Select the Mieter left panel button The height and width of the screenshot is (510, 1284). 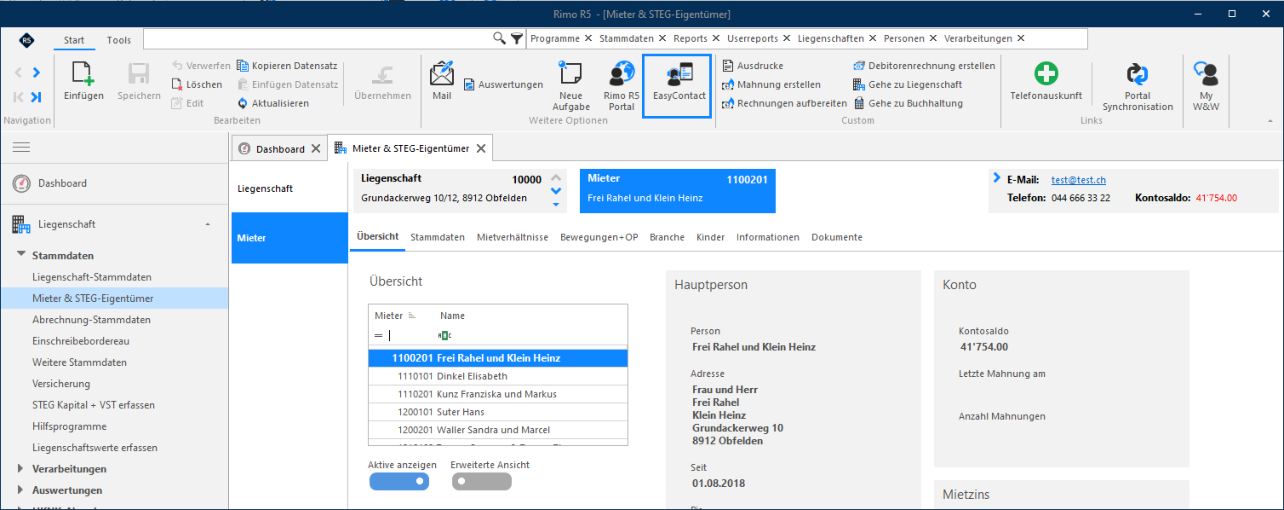pos(289,238)
